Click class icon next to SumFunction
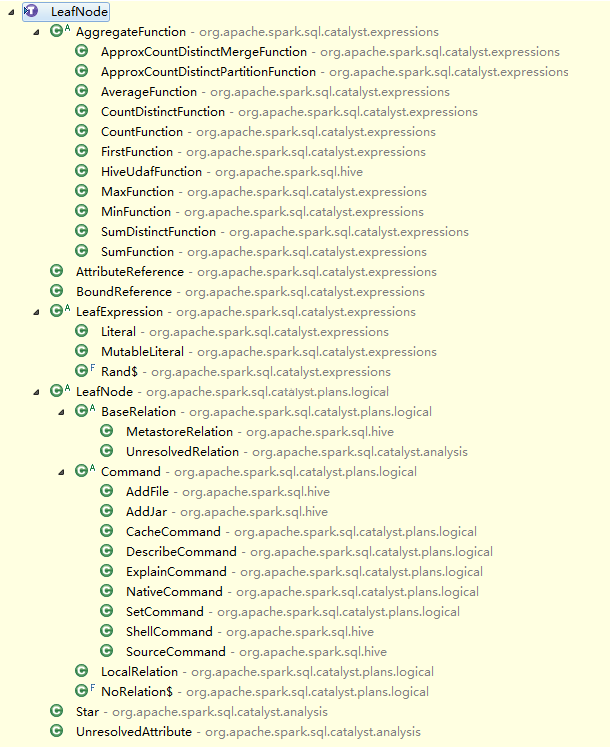This screenshot has width=610, height=747. (x=81, y=251)
